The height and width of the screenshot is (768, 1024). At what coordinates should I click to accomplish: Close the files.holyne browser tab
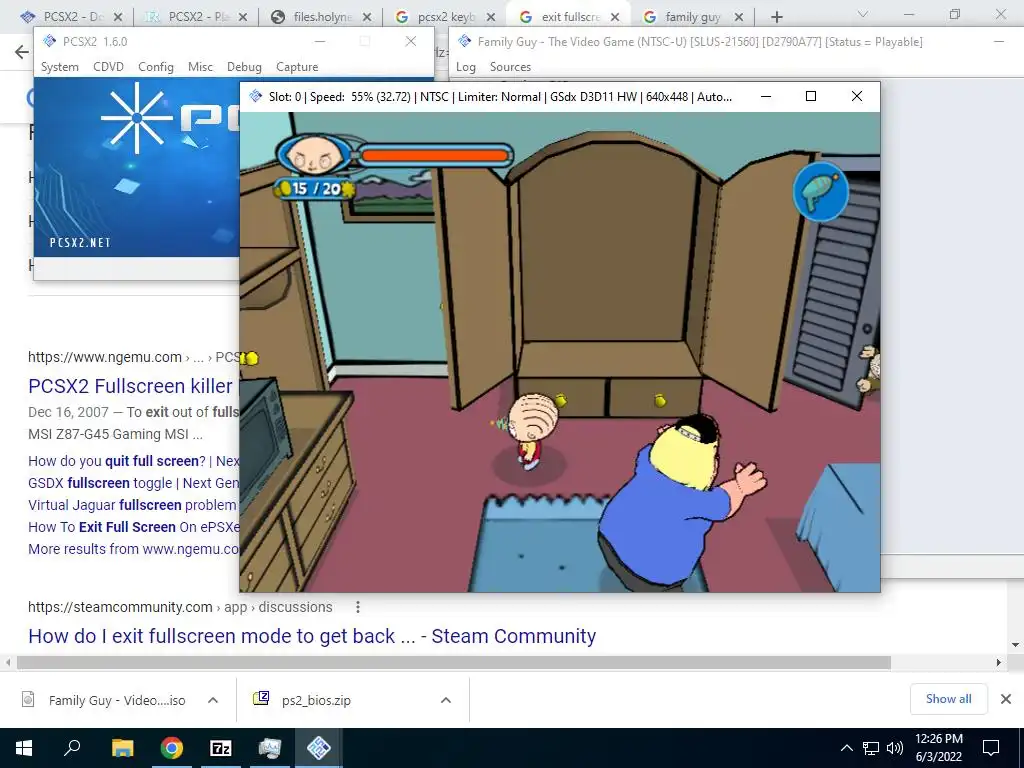pos(367,17)
